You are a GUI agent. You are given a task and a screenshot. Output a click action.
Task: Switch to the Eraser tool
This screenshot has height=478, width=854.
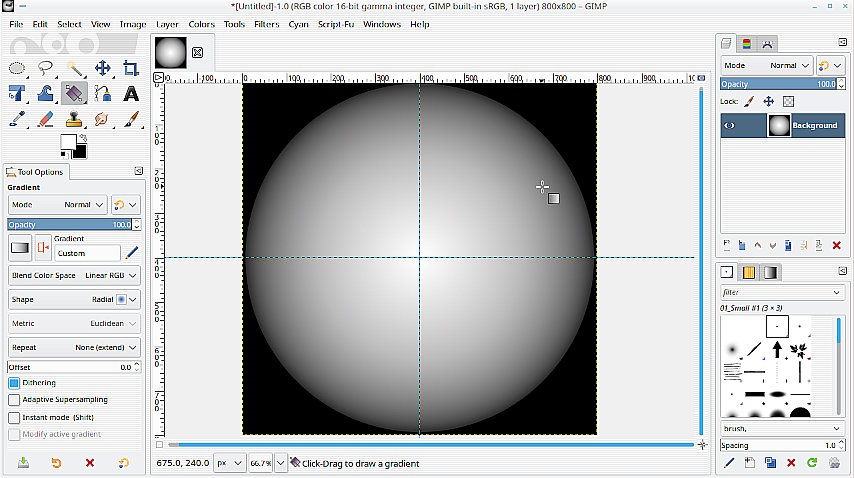click(x=45, y=119)
